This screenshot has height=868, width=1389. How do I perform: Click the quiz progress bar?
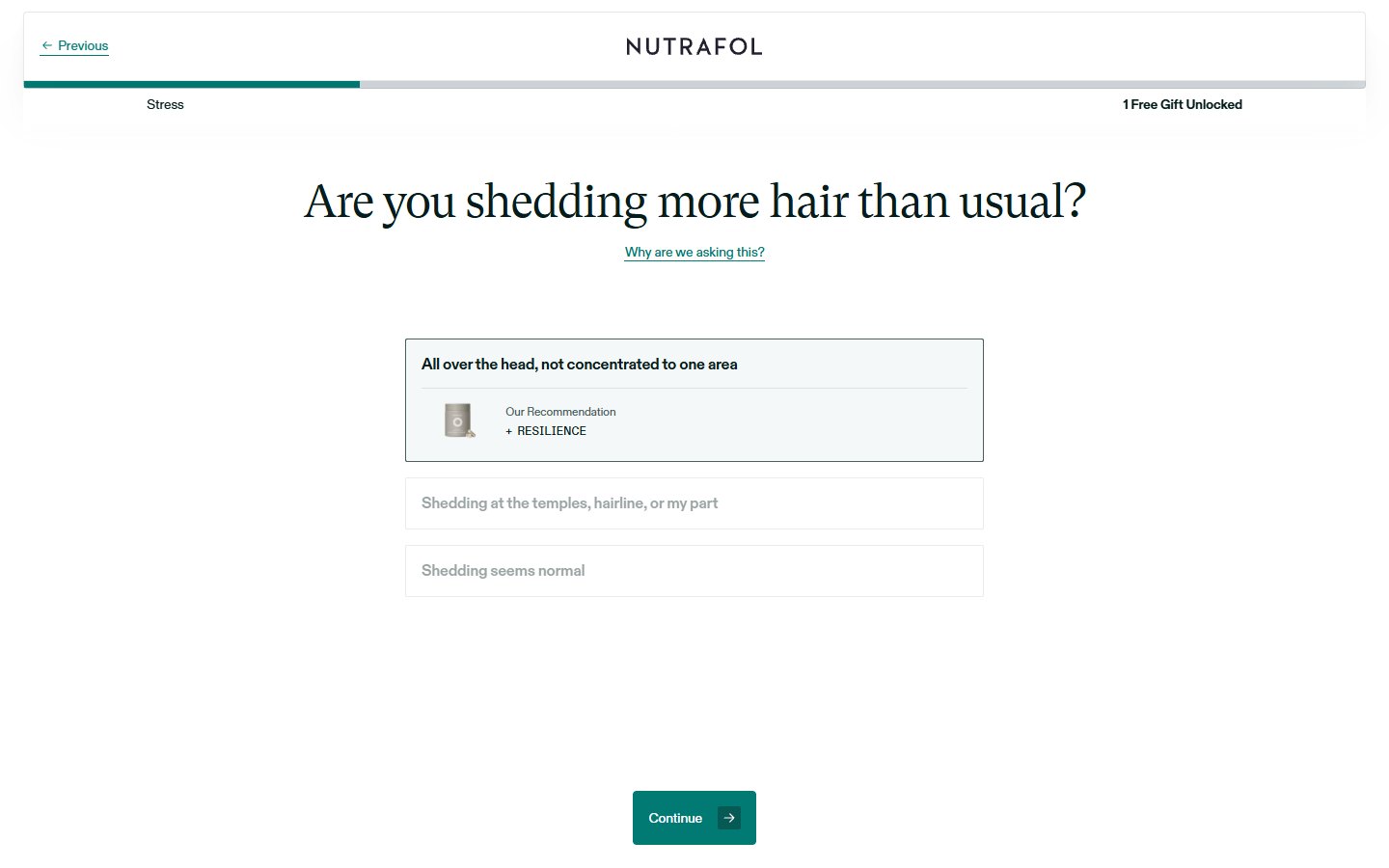point(694,84)
